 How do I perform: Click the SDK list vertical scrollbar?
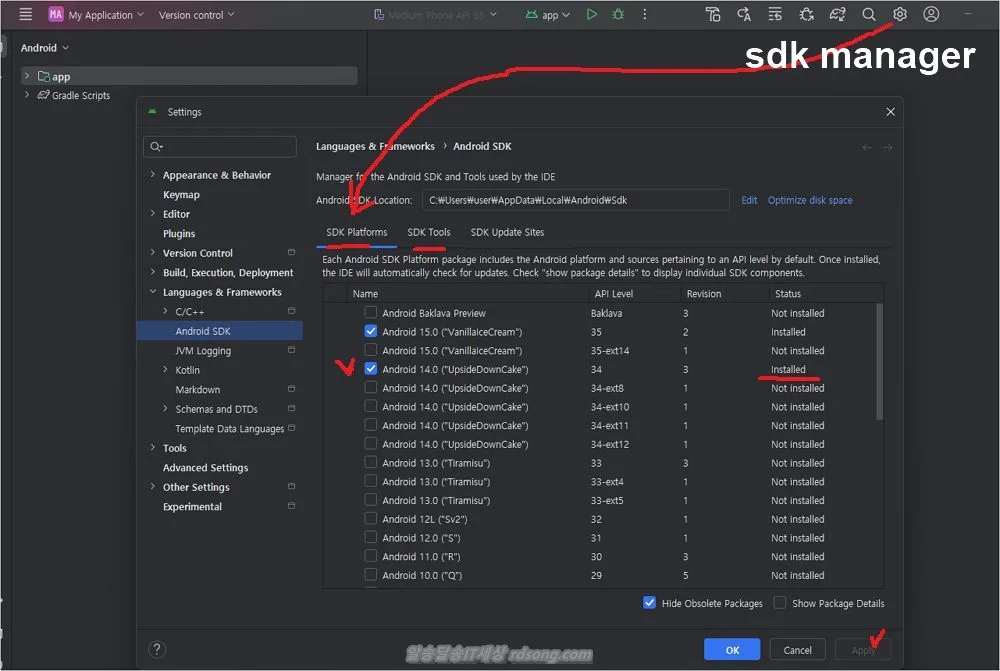[x=880, y=362]
